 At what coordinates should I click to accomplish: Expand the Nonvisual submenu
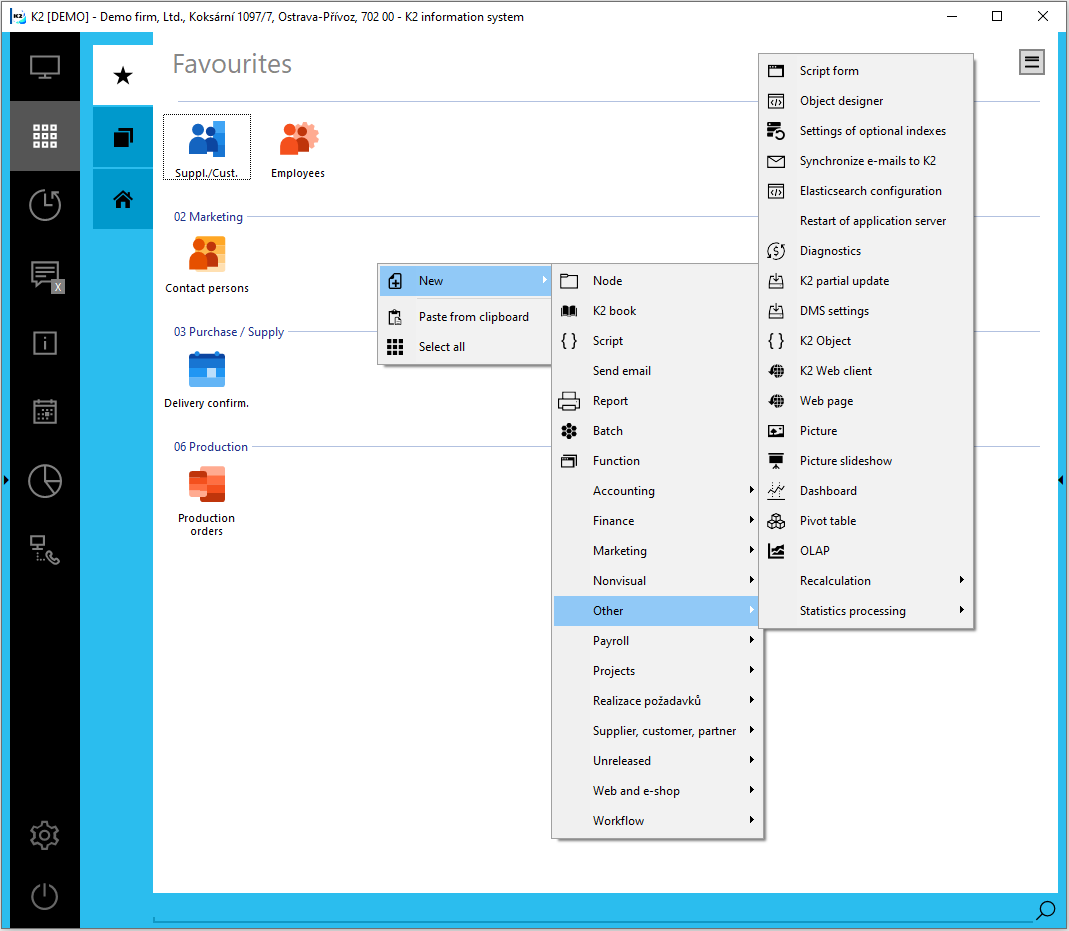tap(656, 581)
